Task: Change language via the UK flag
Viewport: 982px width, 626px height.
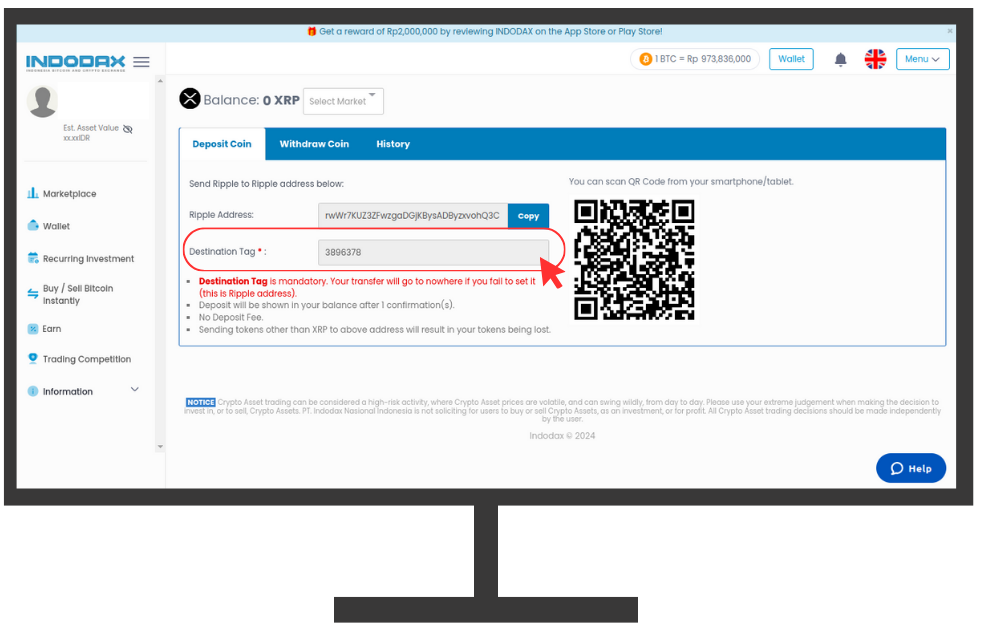Action: 875,59
